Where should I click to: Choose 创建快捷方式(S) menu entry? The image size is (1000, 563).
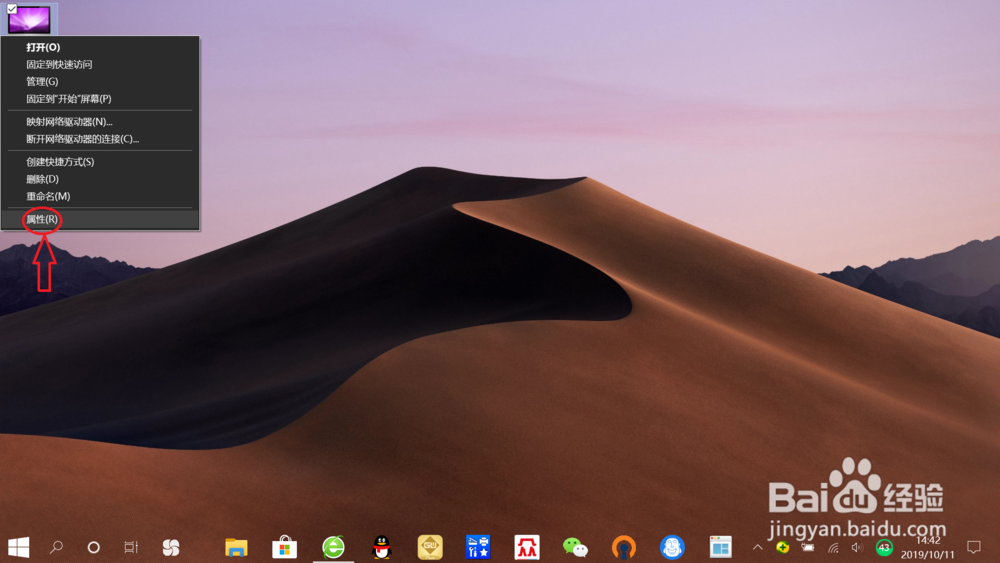(100, 162)
